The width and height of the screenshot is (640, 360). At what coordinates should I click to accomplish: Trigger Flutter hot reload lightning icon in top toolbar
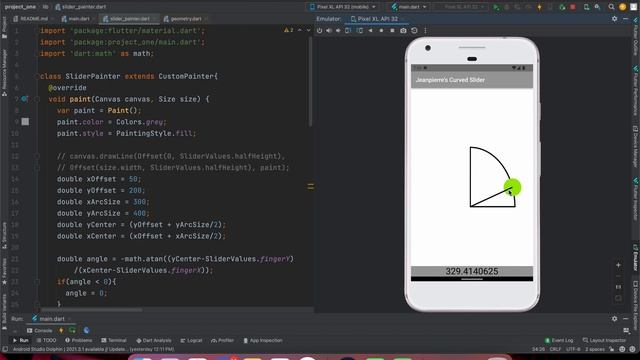[540, 7]
